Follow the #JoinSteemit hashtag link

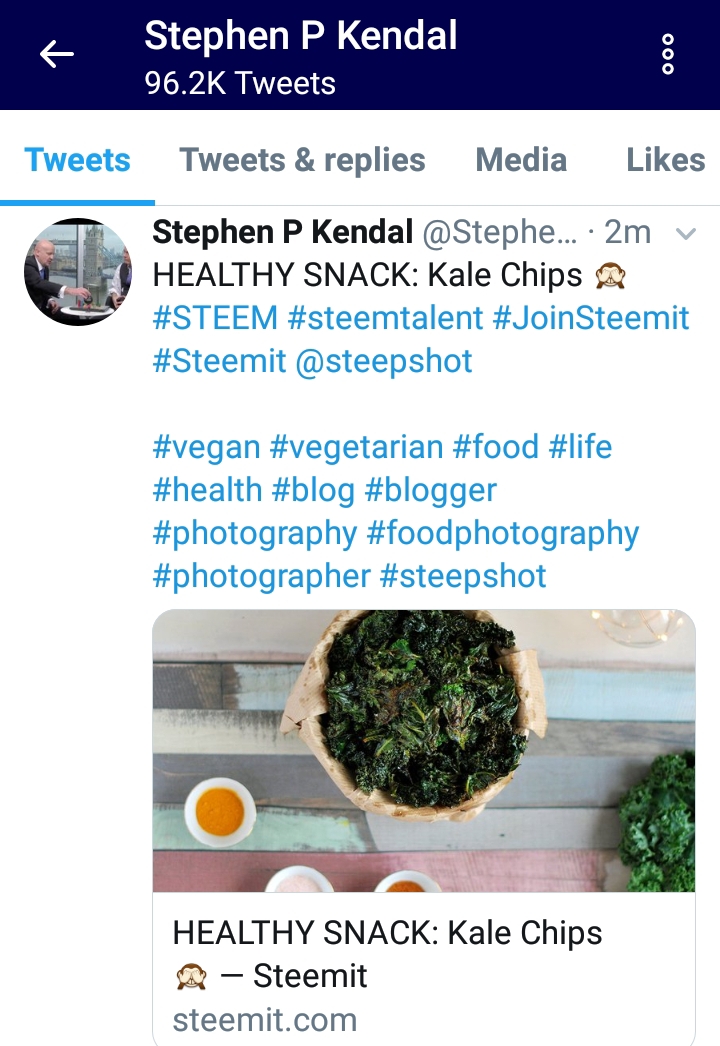click(x=591, y=318)
